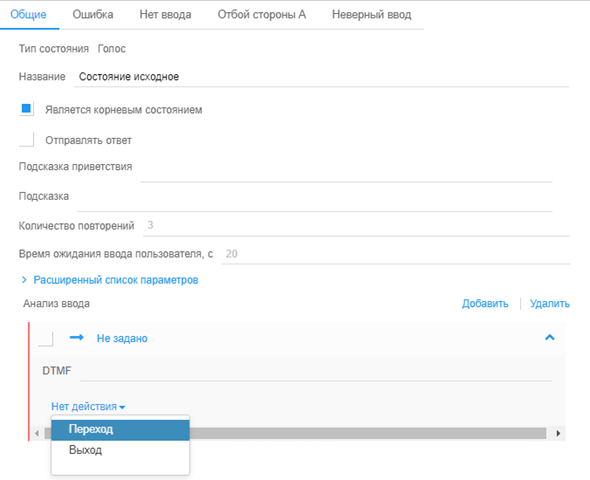The width and height of the screenshot is (590, 480).
Task: Open the 'Неверный ввод' tab
Action: point(371,14)
